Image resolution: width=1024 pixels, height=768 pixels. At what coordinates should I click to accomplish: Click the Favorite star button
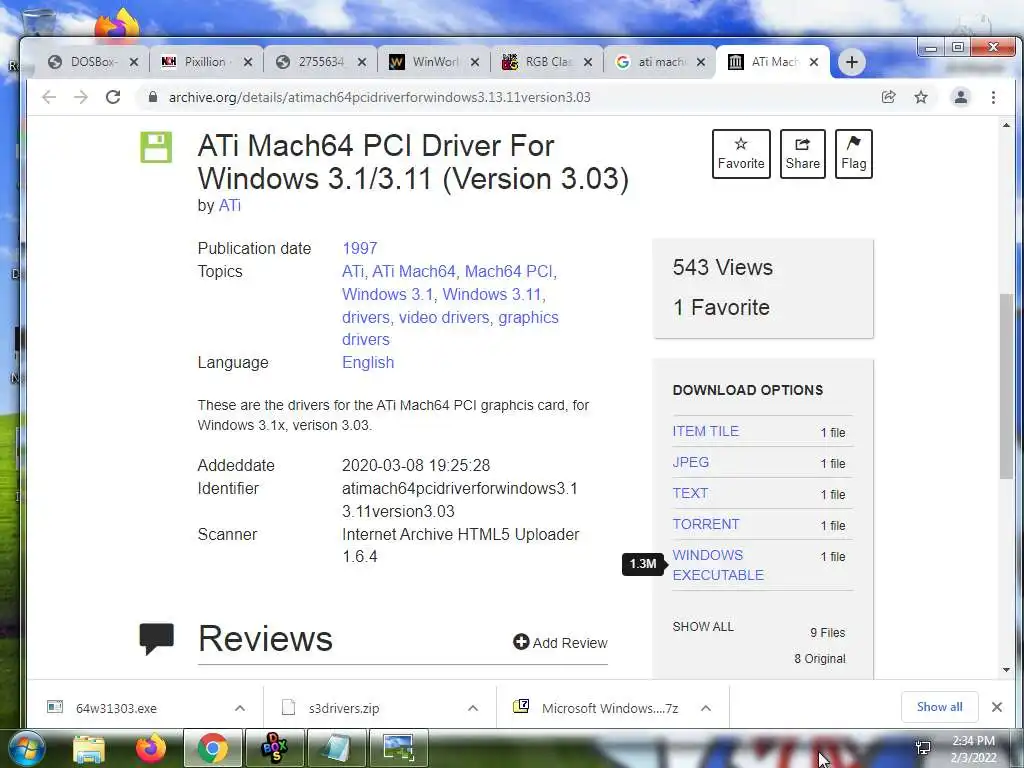(741, 154)
